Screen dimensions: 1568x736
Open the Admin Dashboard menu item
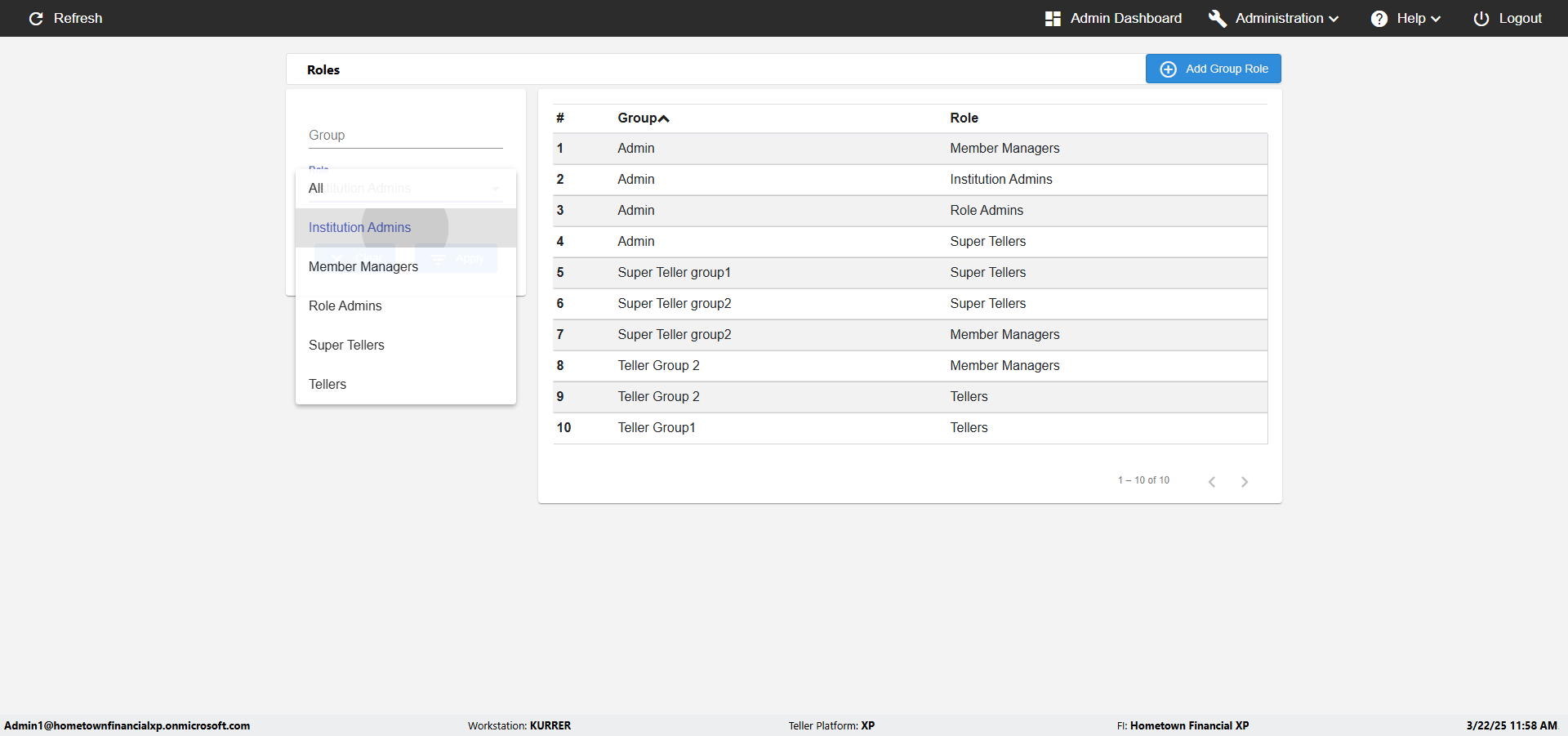tap(1125, 18)
